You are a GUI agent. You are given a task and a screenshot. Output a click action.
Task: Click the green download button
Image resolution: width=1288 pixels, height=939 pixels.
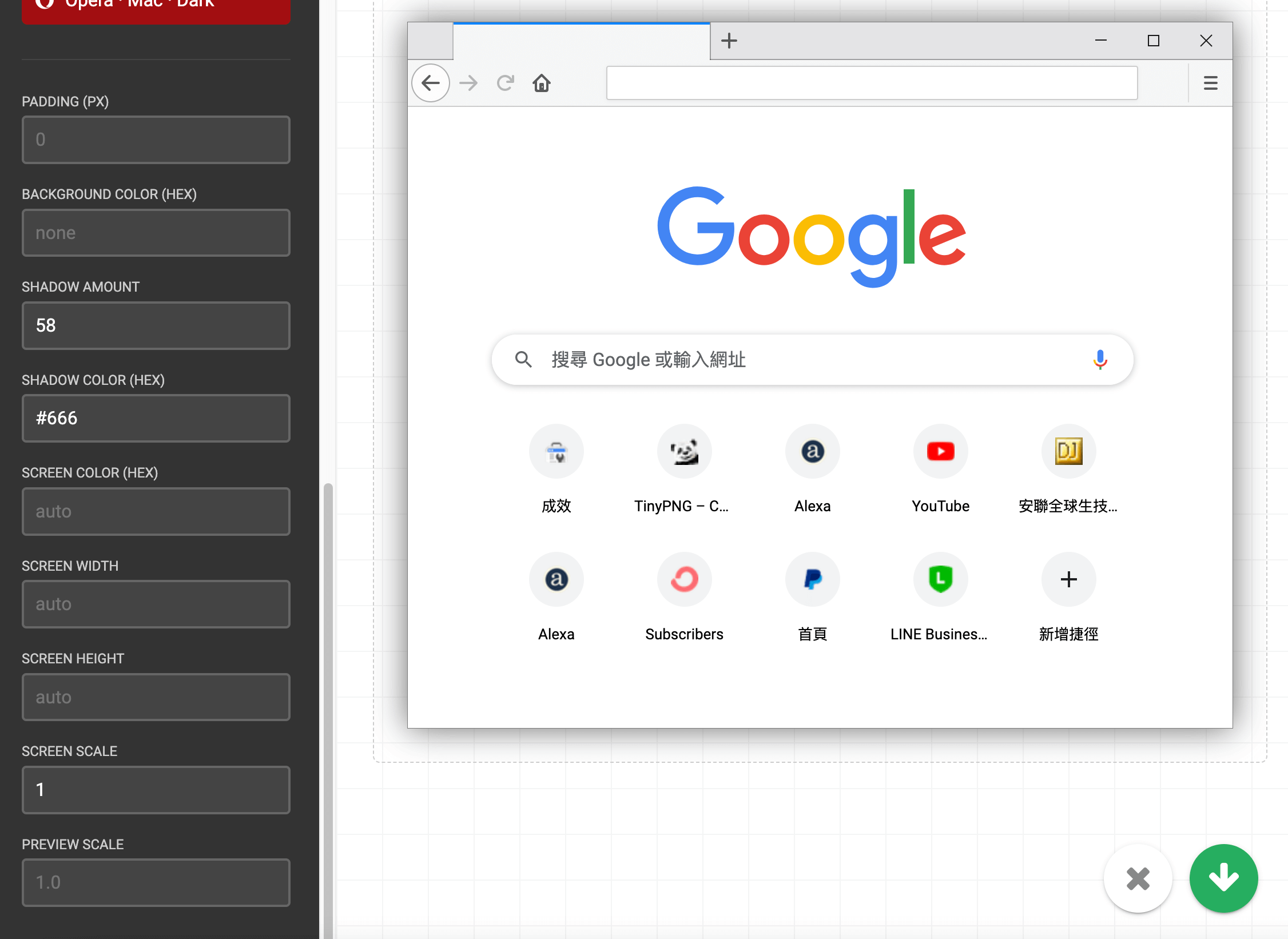(x=1223, y=879)
